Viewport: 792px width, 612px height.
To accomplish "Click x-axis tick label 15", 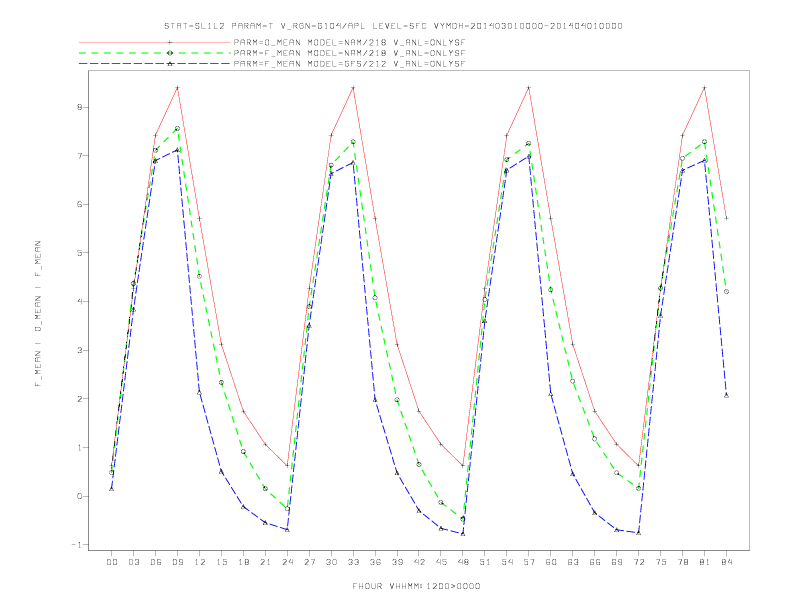I will 221,562.
